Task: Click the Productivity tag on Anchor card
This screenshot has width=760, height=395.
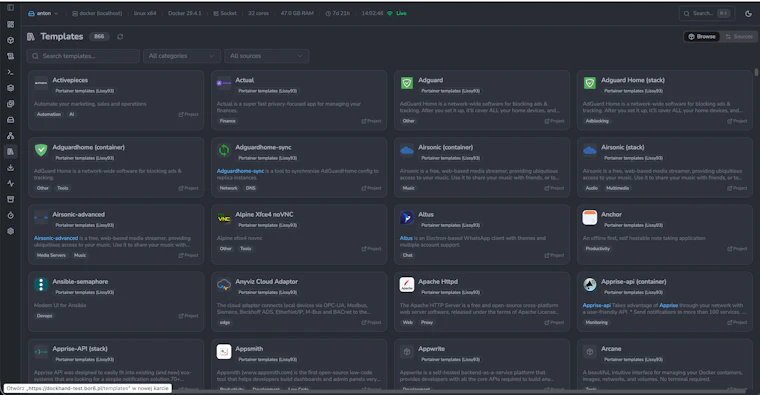Action: coord(598,249)
